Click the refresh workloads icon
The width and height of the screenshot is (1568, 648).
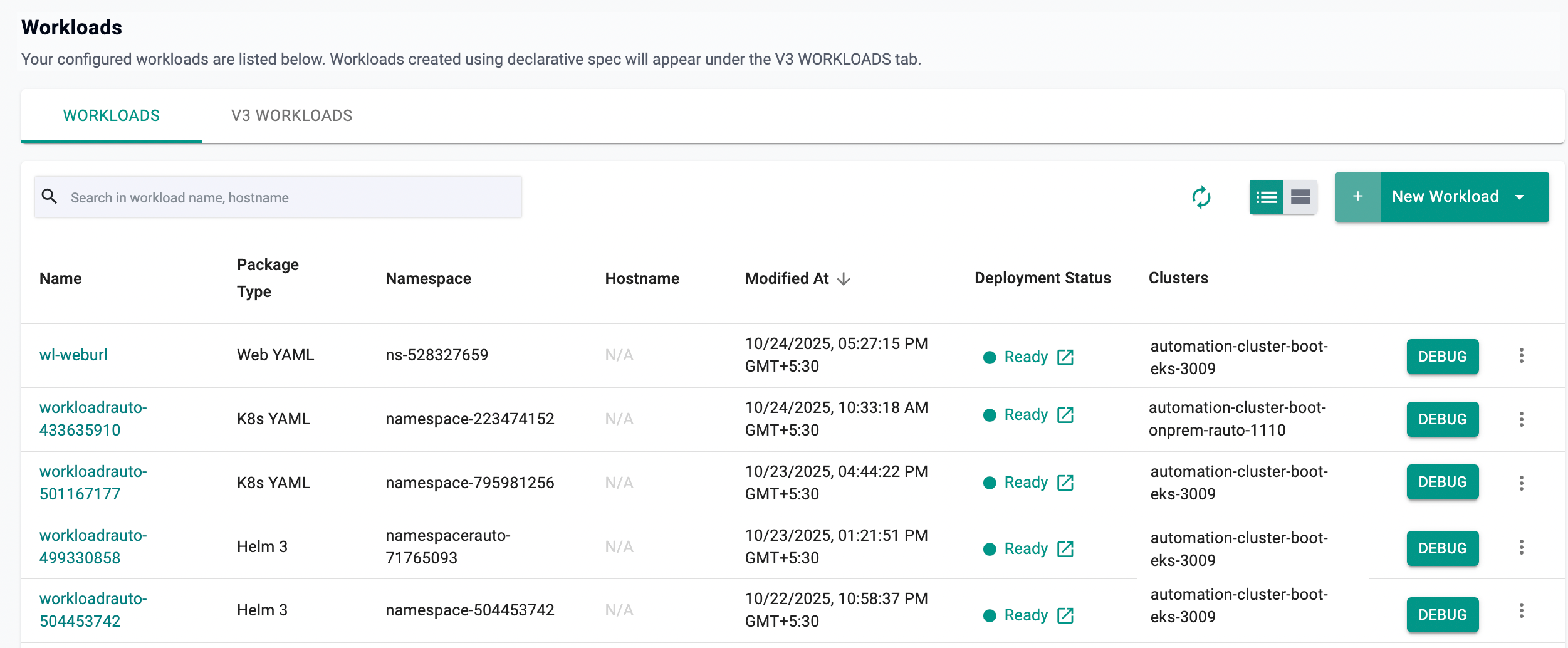click(1201, 197)
